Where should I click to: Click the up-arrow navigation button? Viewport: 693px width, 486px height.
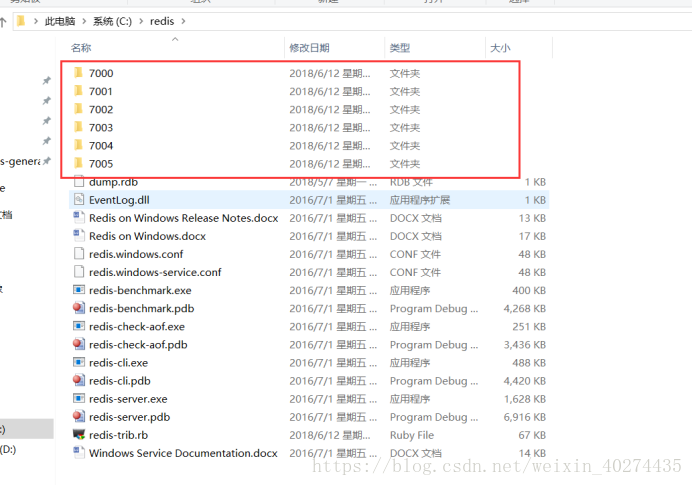pos(3,21)
